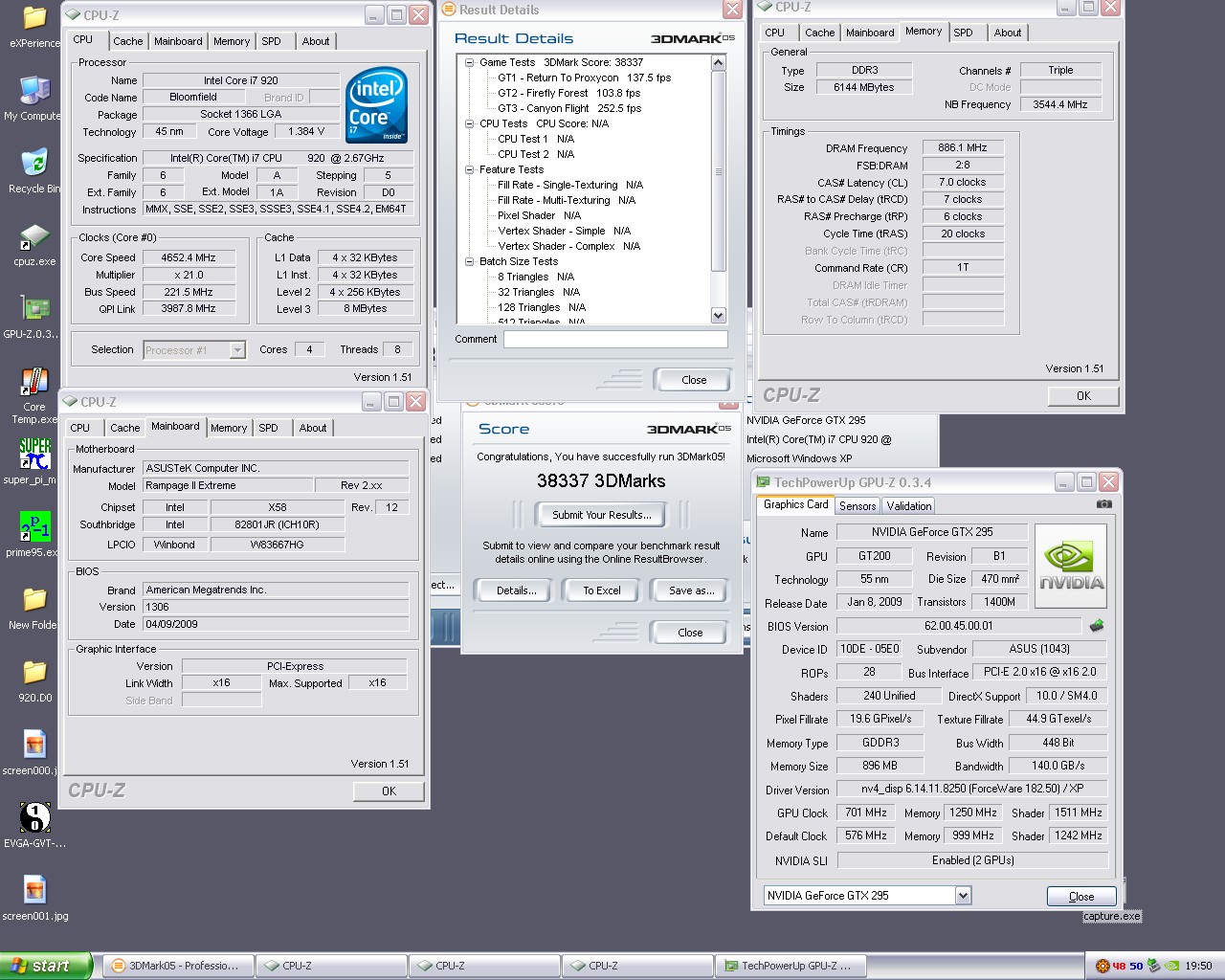Open the eXPerience folder icon on desktop
The image size is (1225, 980).
[34, 18]
